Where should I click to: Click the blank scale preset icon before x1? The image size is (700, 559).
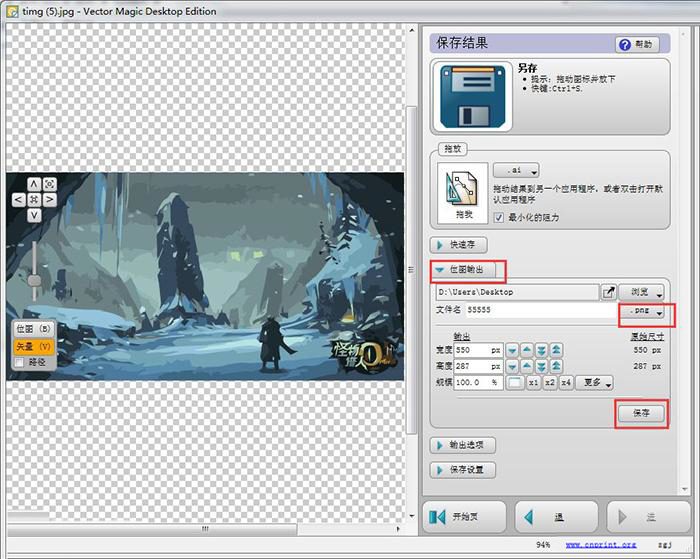pyautogui.click(x=515, y=383)
